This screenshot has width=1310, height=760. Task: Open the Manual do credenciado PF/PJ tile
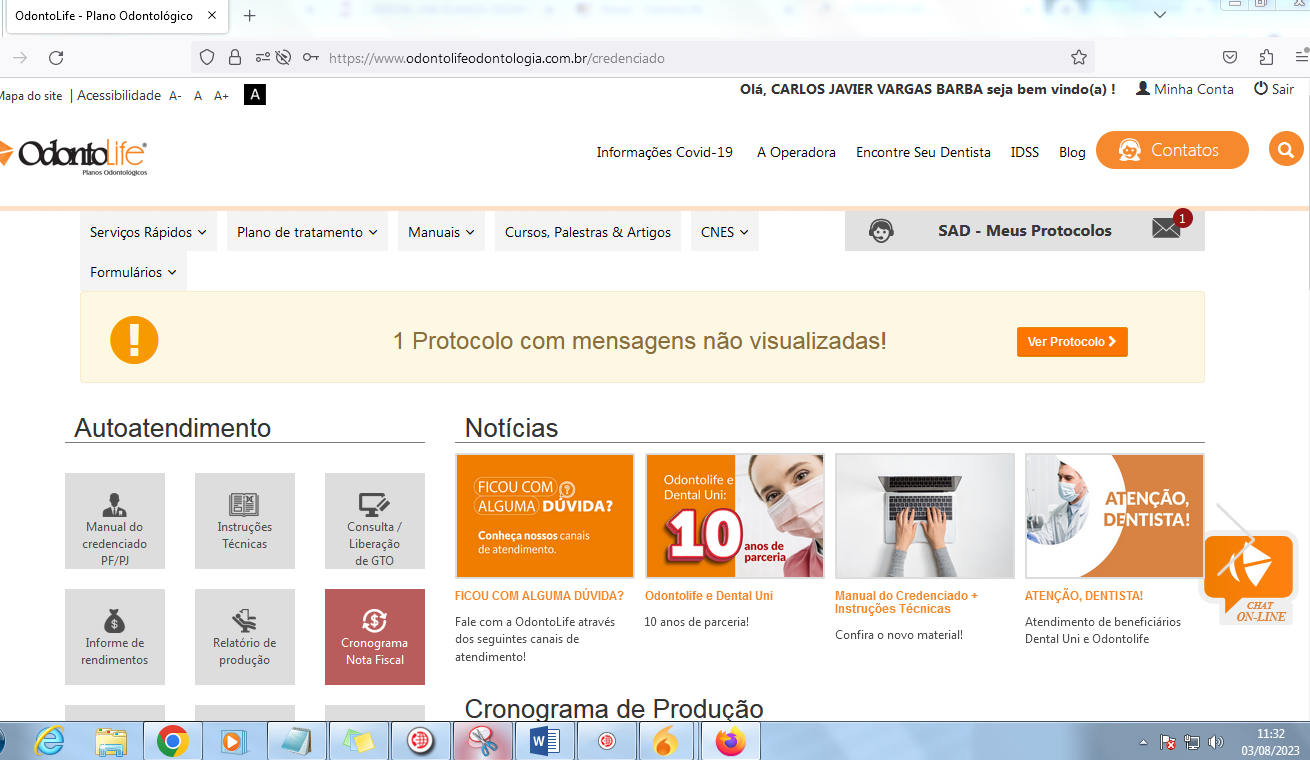pos(115,521)
